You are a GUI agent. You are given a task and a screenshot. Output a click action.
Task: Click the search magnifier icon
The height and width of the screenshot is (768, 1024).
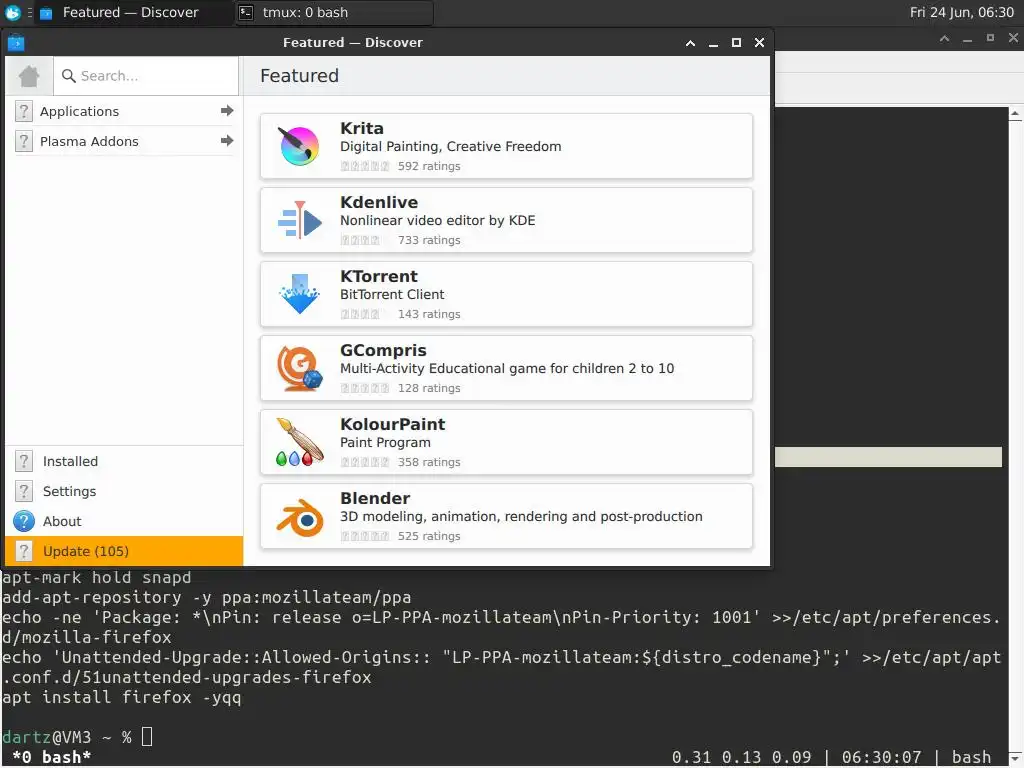click(69, 76)
